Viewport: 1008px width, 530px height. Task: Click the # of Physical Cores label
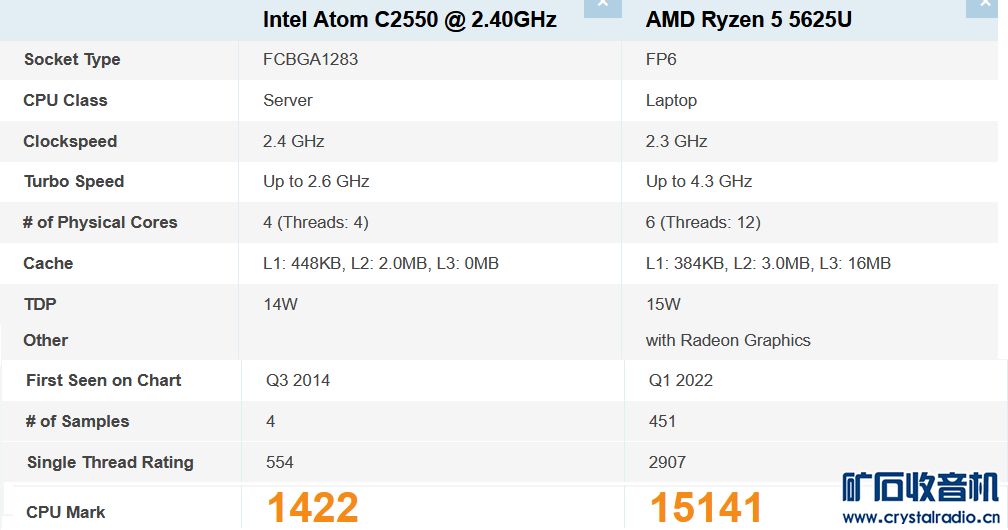100,222
